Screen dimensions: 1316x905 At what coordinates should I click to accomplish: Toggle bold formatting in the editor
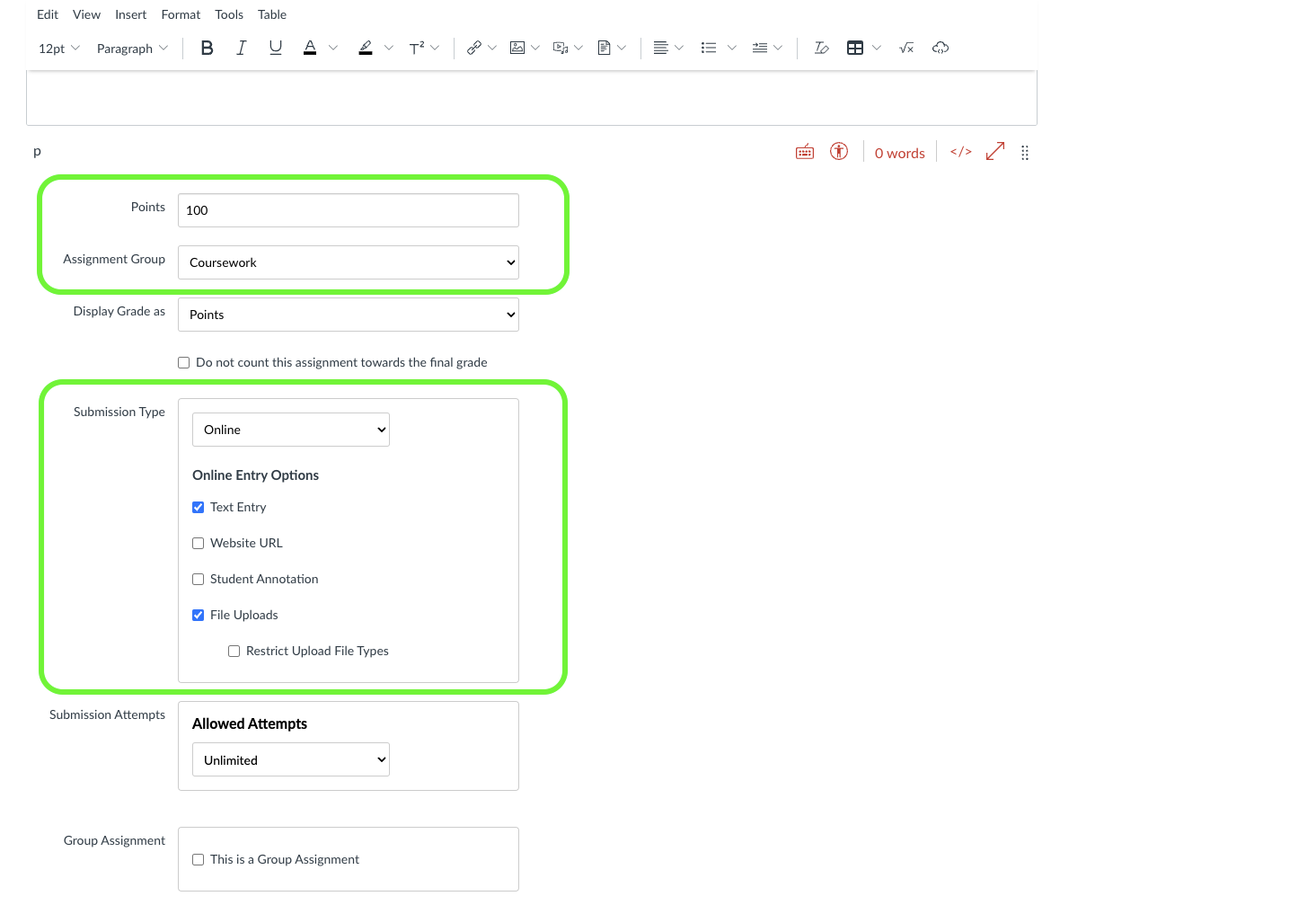coord(207,49)
